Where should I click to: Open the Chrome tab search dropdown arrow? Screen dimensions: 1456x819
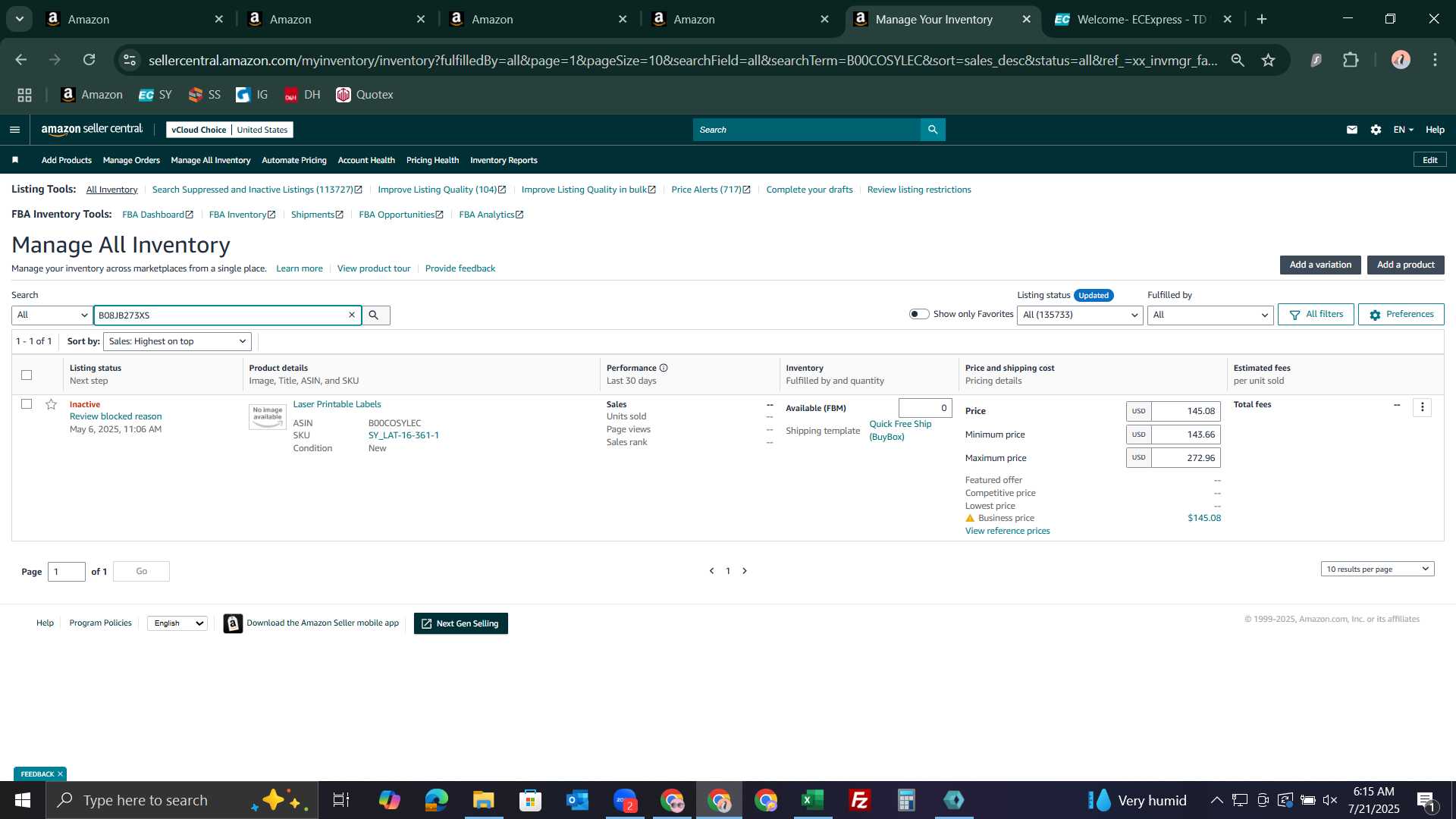[20, 19]
